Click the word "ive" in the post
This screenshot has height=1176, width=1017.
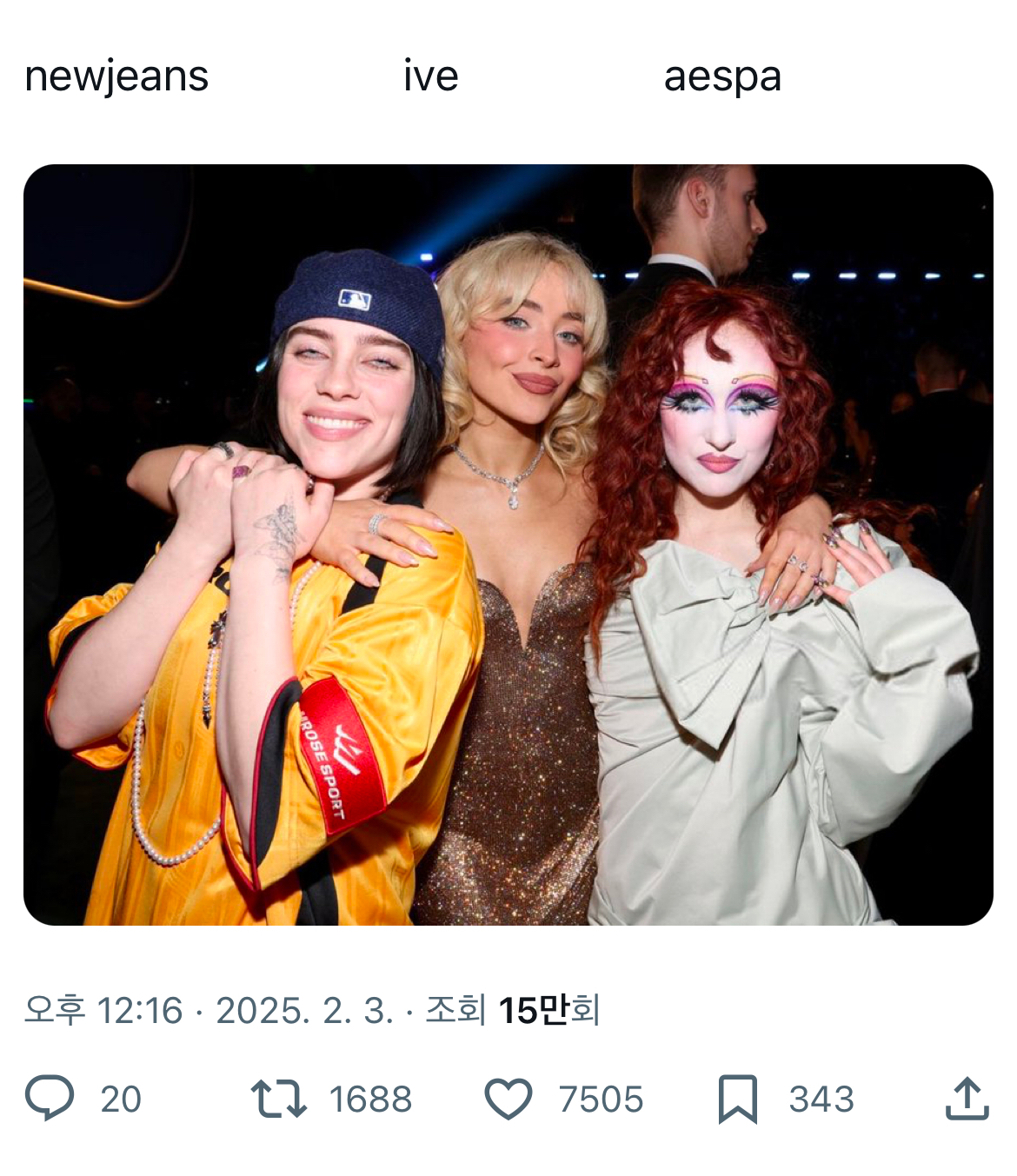(x=430, y=76)
